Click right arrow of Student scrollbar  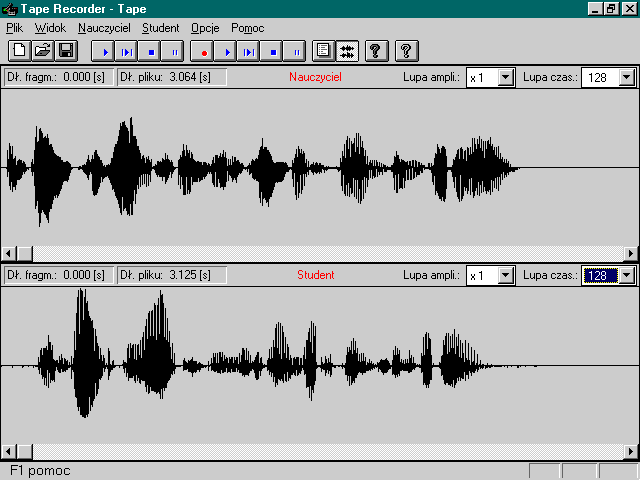[631, 451]
